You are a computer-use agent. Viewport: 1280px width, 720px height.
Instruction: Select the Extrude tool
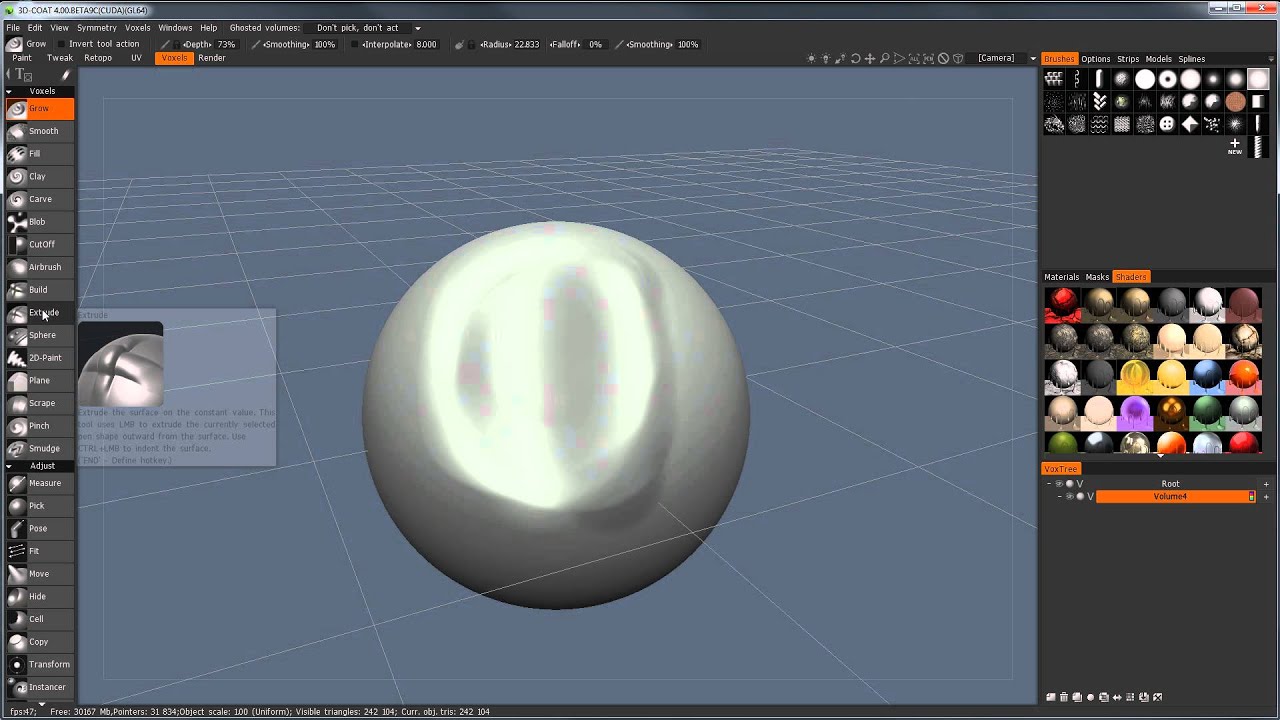(x=38, y=313)
